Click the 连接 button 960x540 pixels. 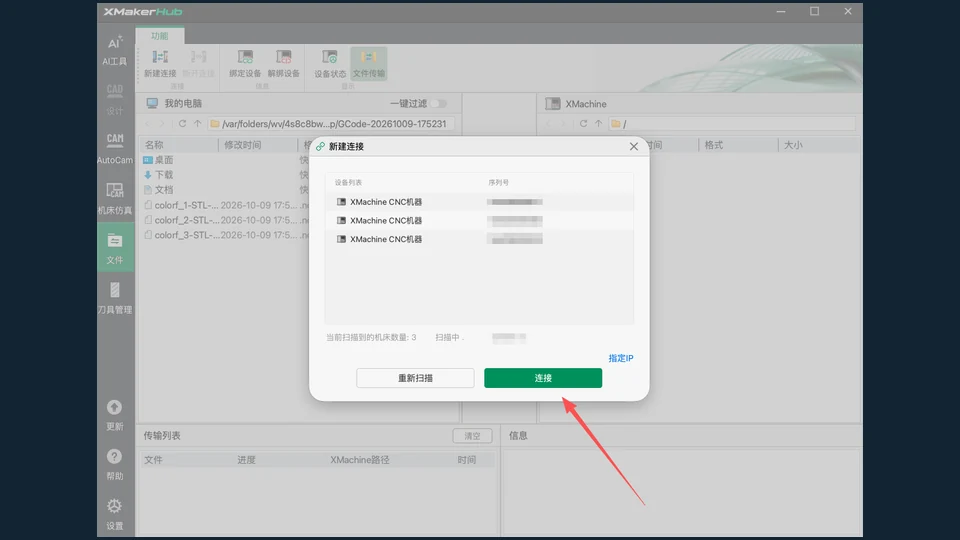click(543, 378)
